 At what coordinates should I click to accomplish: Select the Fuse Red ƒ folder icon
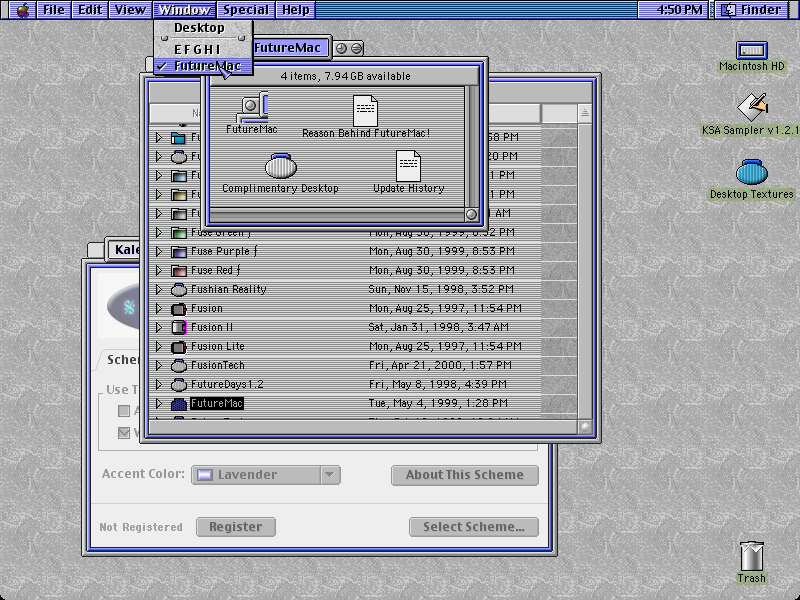click(179, 270)
